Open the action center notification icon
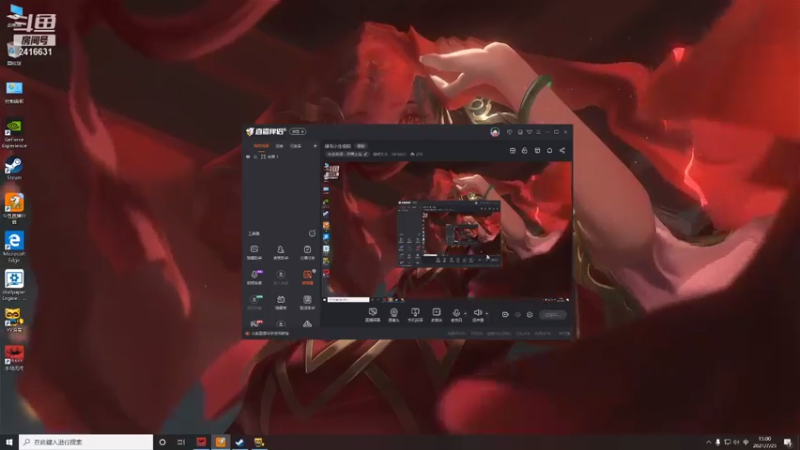This screenshot has width=800, height=450. click(788, 442)
